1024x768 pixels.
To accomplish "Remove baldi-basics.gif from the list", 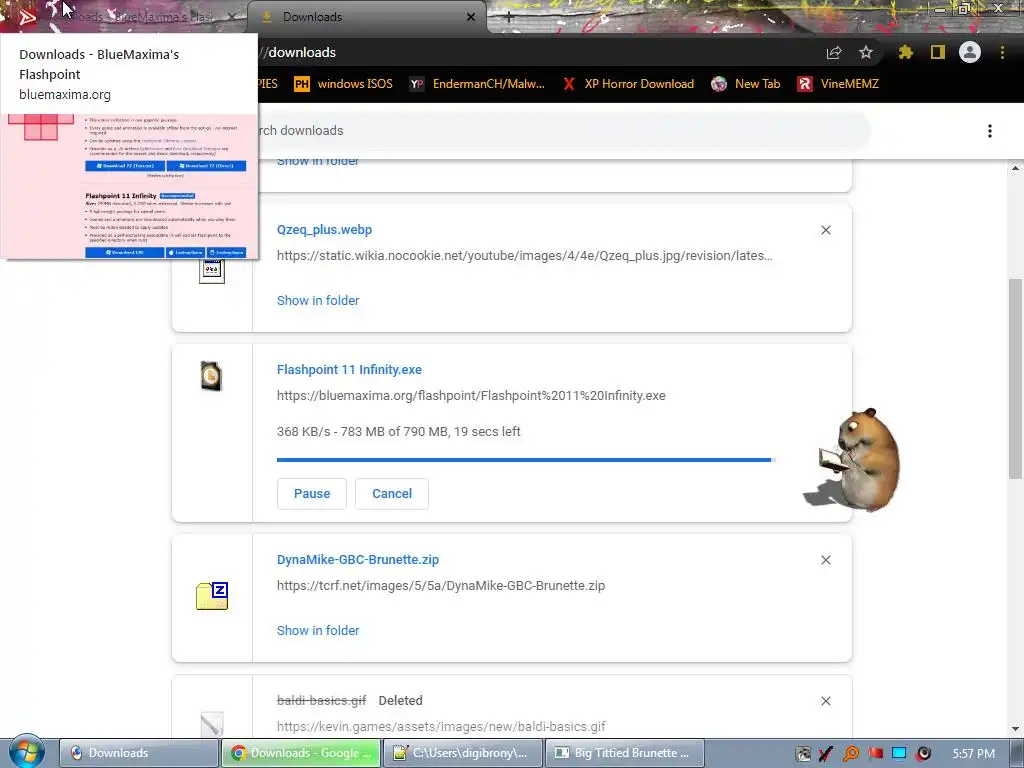I will coord(825,701).
